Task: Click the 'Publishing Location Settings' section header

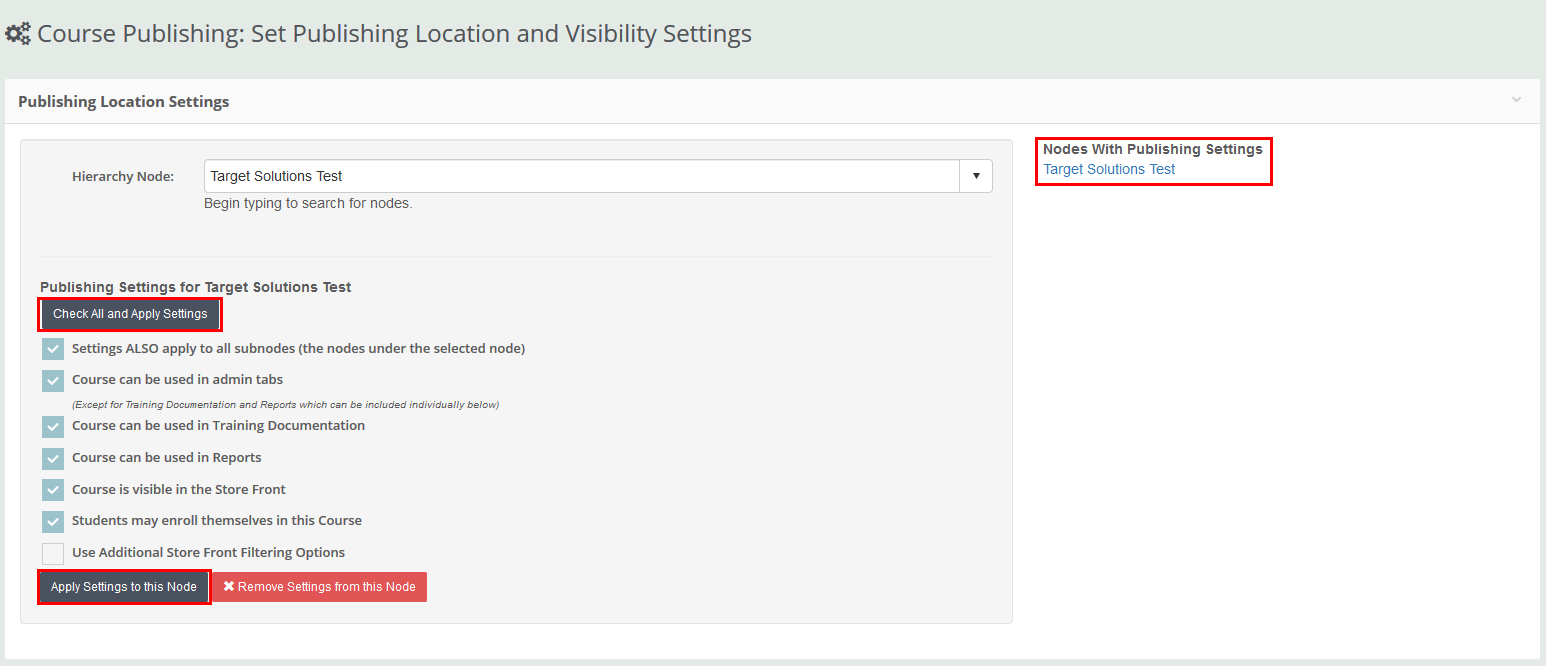Action: point(123,101)
